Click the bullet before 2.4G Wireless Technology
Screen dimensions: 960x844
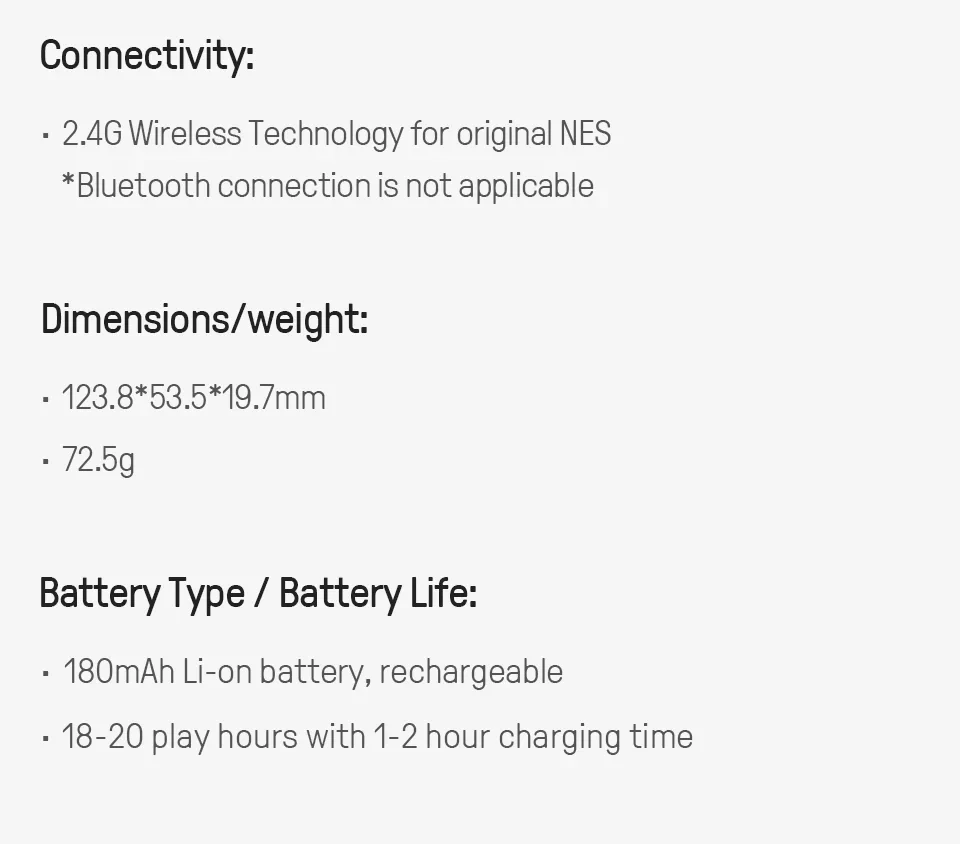[x=46, y=135]
